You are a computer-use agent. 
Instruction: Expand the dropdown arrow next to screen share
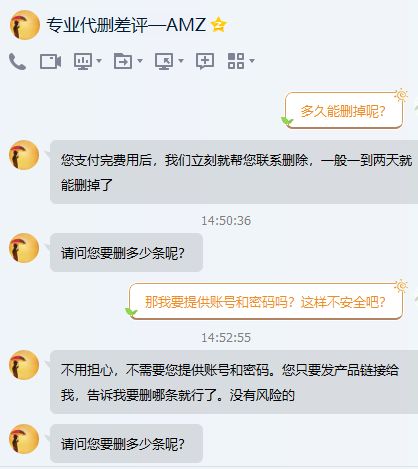99,61
